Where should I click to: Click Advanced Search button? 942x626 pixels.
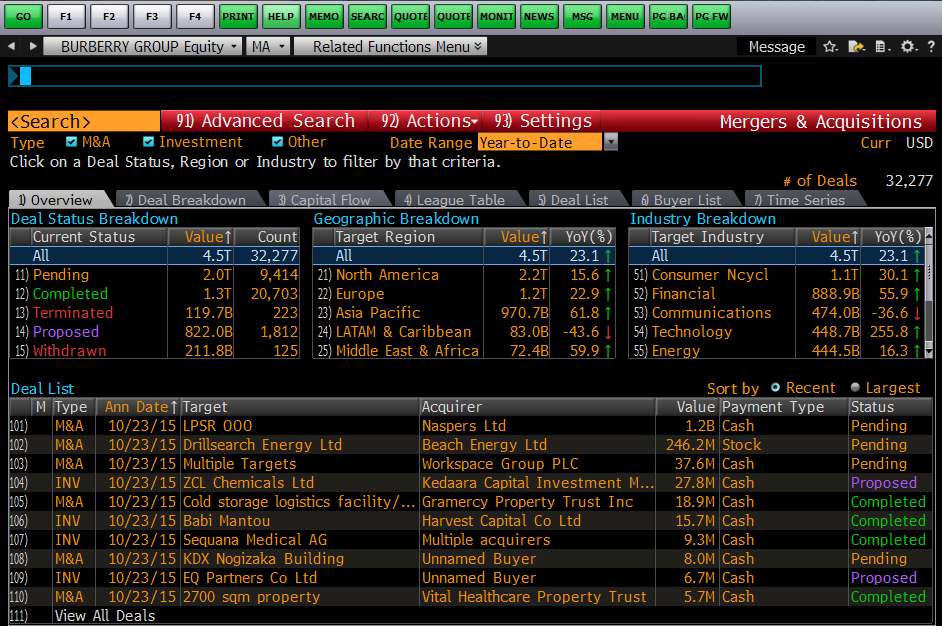(x=265, y=121)
